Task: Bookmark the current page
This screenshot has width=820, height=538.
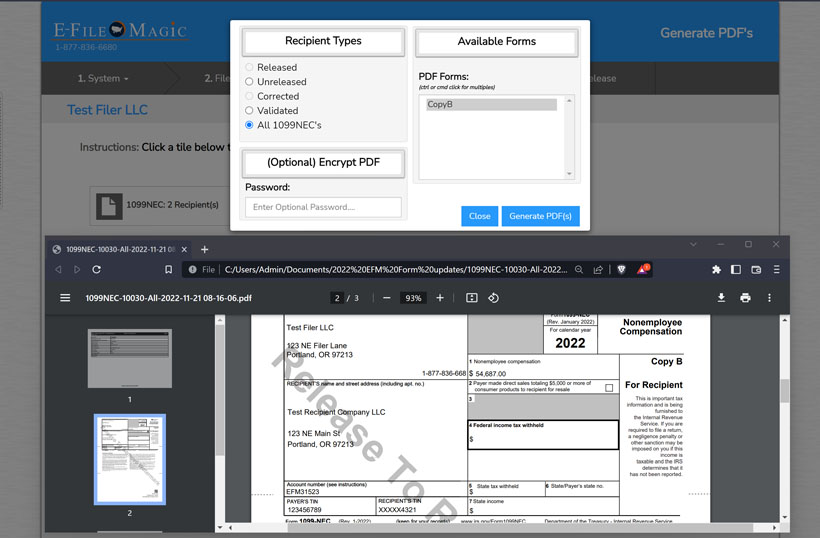Action: click(168, 269)
